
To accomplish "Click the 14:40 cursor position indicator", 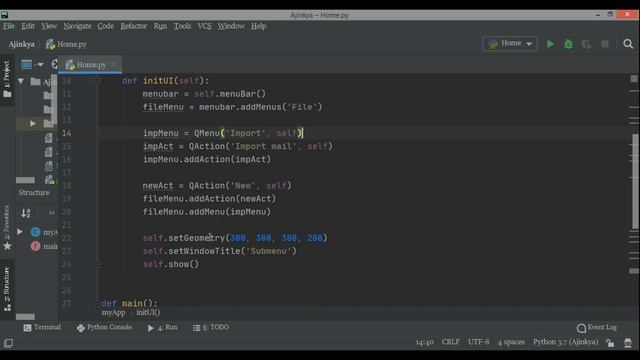I will tap(424, 342).
